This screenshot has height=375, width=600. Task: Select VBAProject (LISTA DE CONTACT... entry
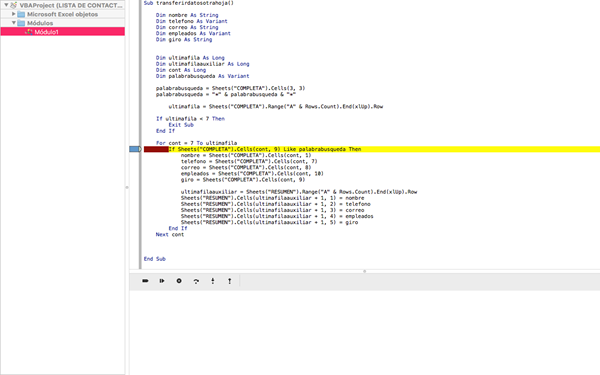point(71,5)
